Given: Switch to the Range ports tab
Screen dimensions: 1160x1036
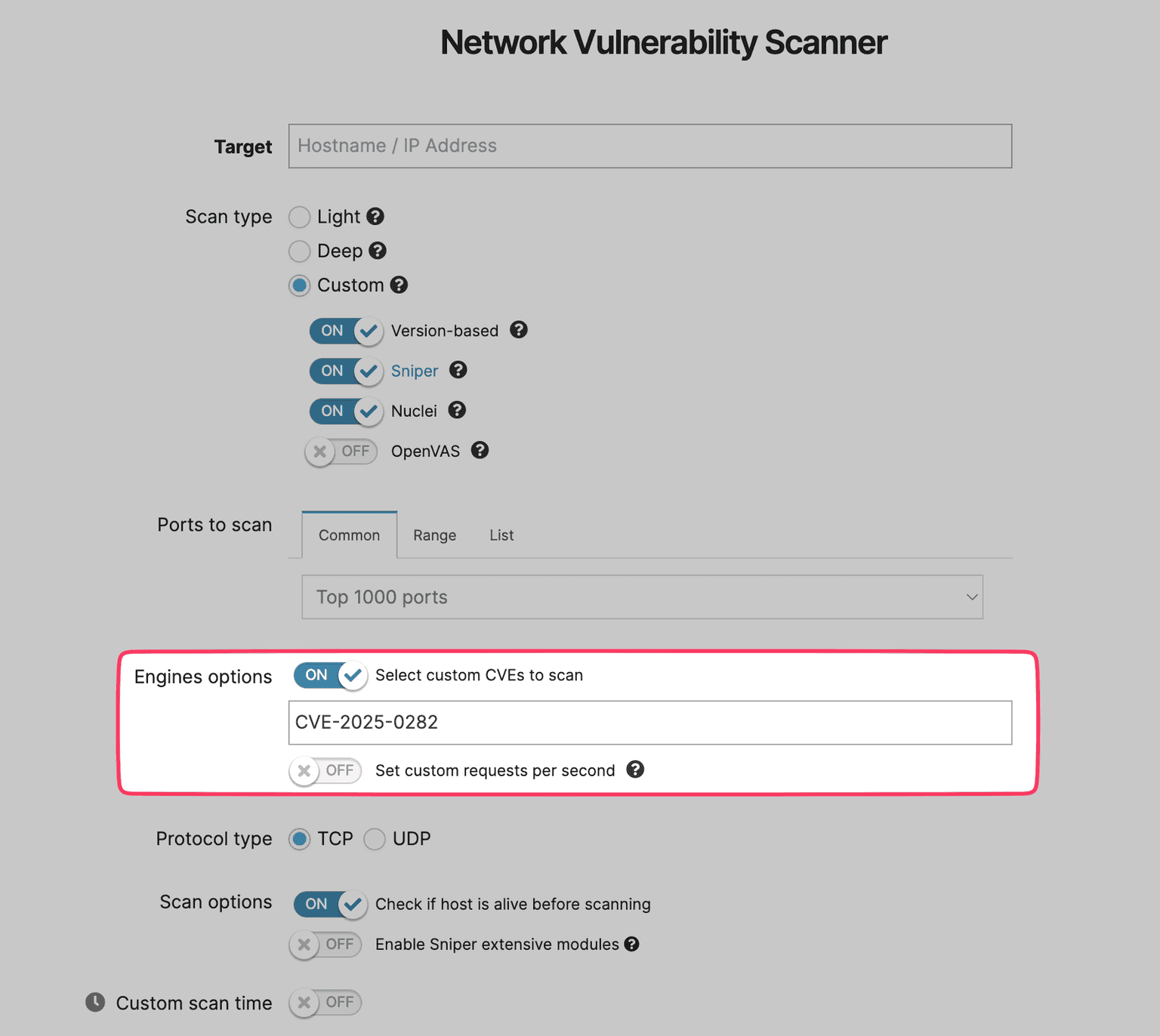Looking at the screenshot, I should point(434,535).
